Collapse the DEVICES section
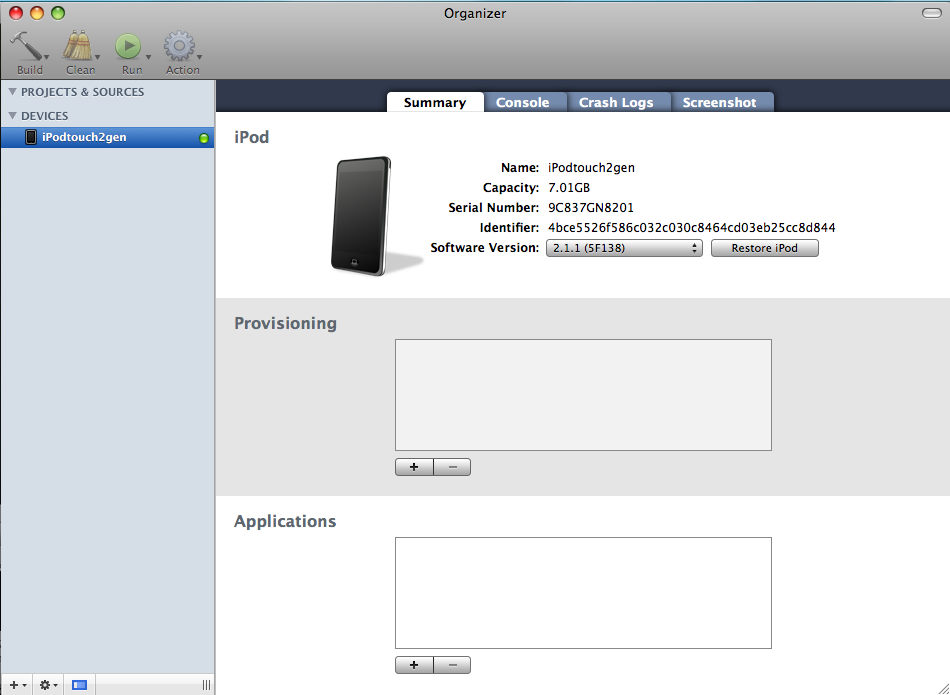The width and height of the screenshot is (950, 695). point(12,115)
